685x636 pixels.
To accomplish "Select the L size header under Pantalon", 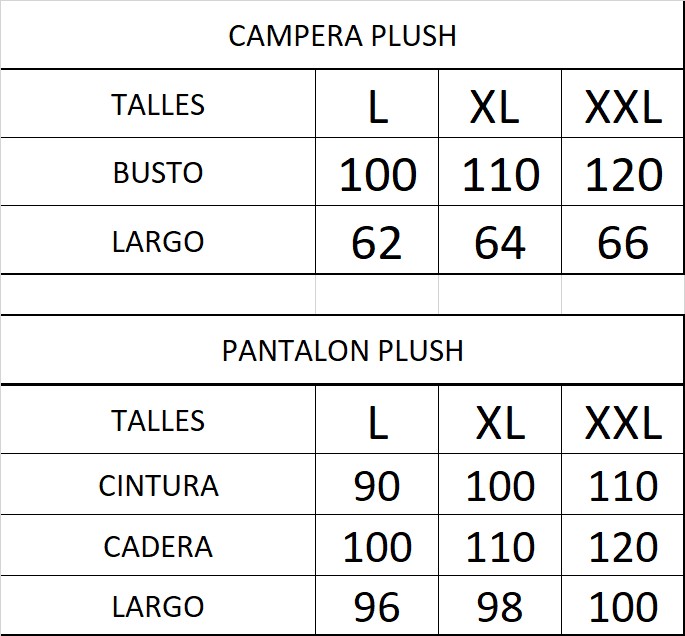I will (x=377, y=424).
